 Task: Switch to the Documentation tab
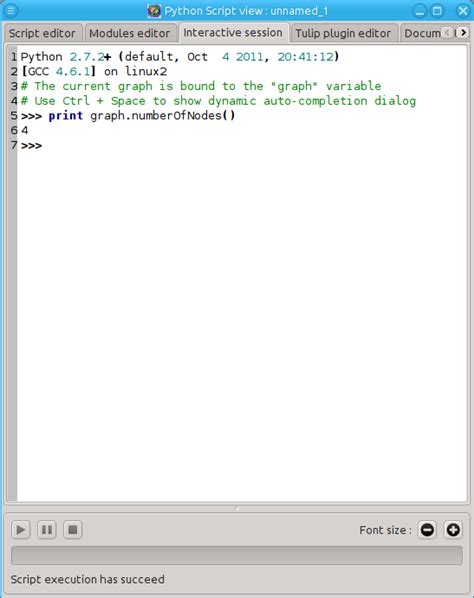(422, 33)
